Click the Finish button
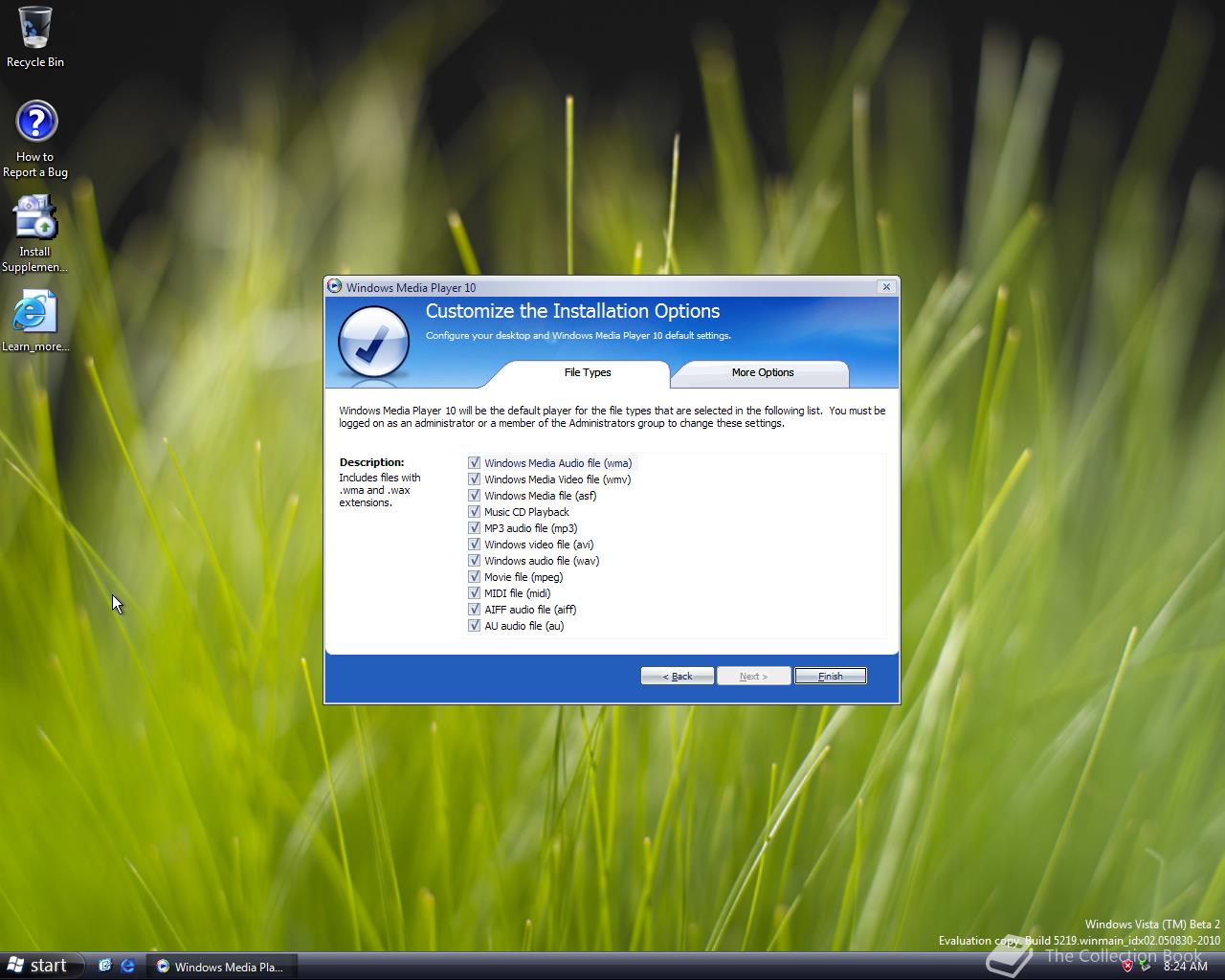This screenshot has height=980, width=1225. click(831, 676)
